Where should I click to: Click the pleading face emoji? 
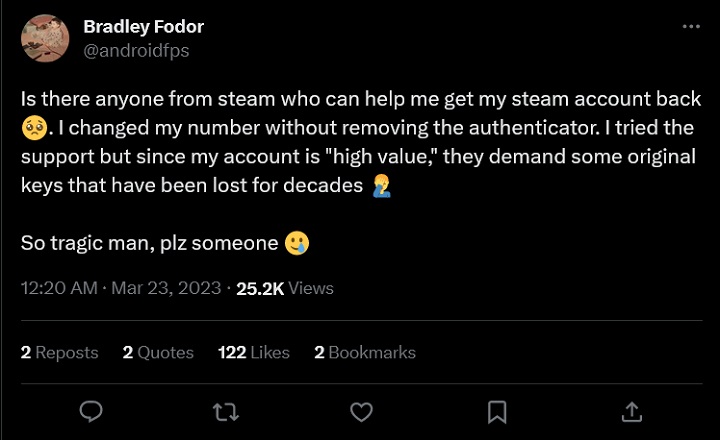click(x=32, y=129)
